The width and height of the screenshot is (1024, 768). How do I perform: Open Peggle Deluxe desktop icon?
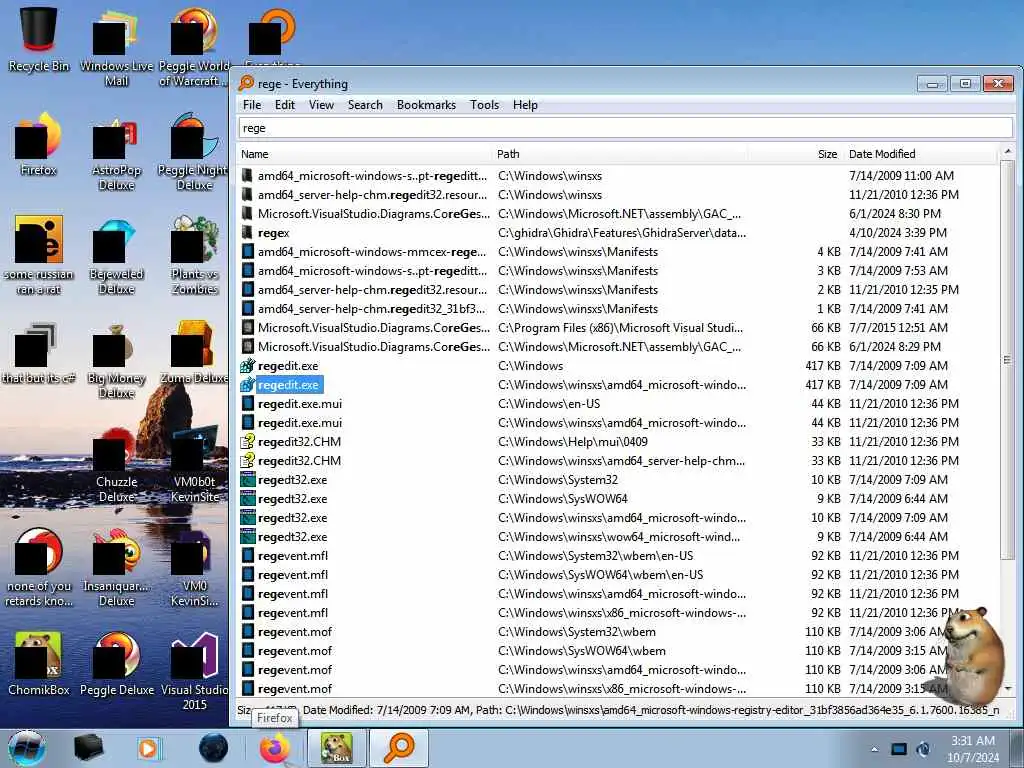click(x=117, y=663)
